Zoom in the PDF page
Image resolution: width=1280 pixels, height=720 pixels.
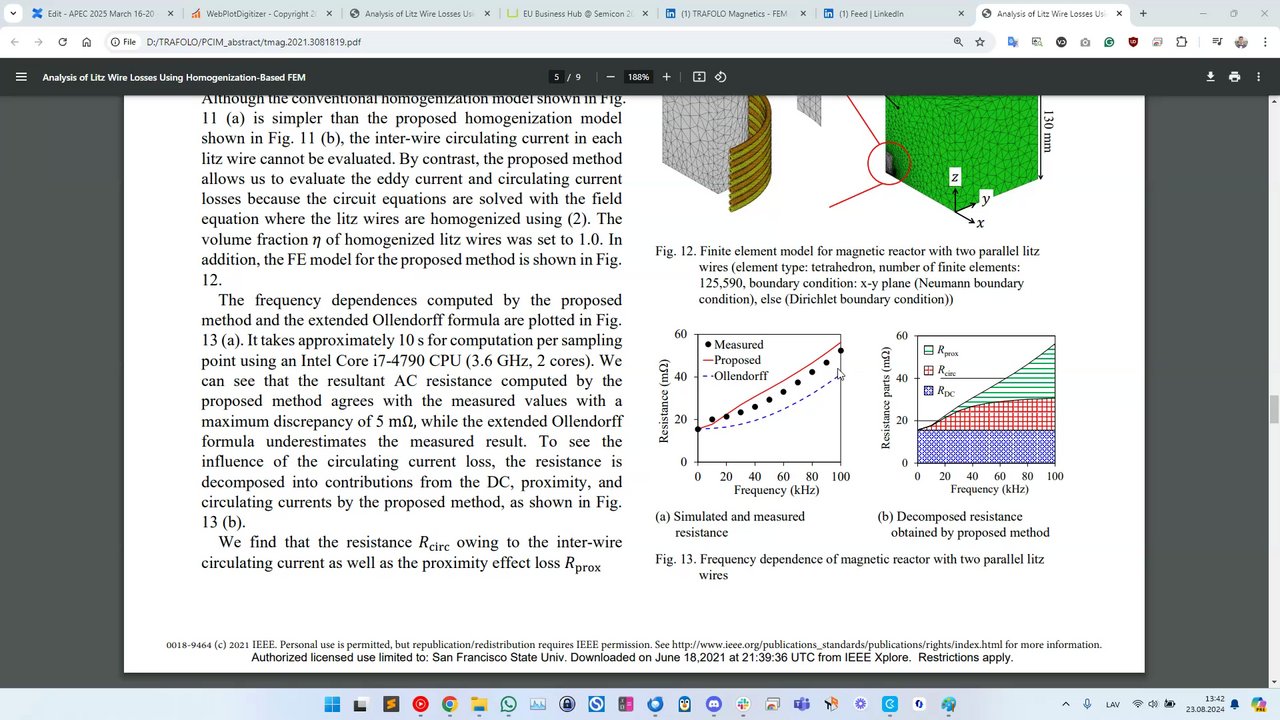(x=667, y=77)
